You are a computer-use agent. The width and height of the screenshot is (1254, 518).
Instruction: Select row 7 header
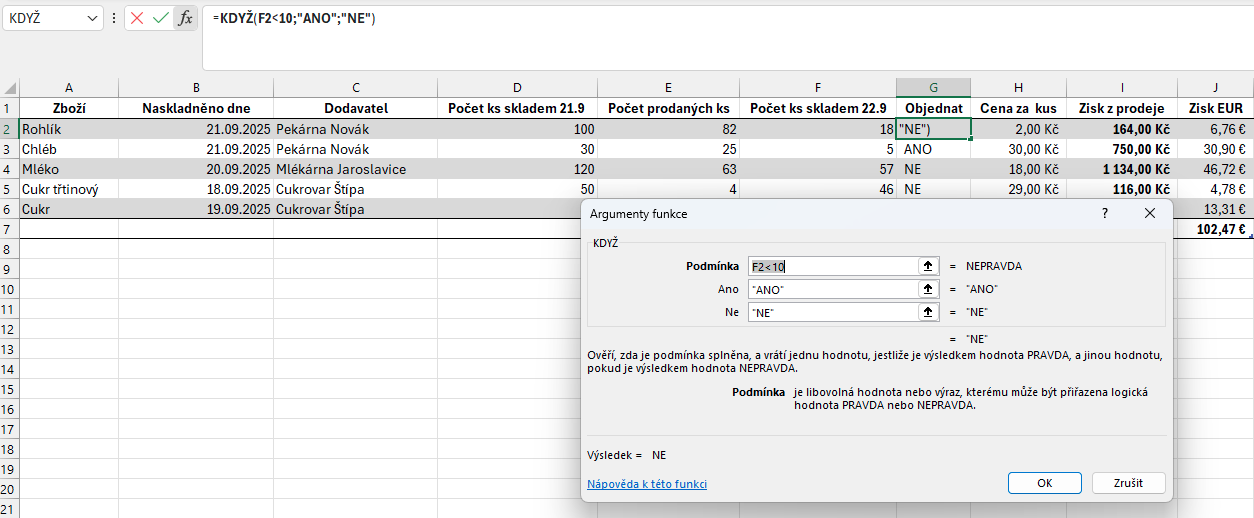point(9,229)
